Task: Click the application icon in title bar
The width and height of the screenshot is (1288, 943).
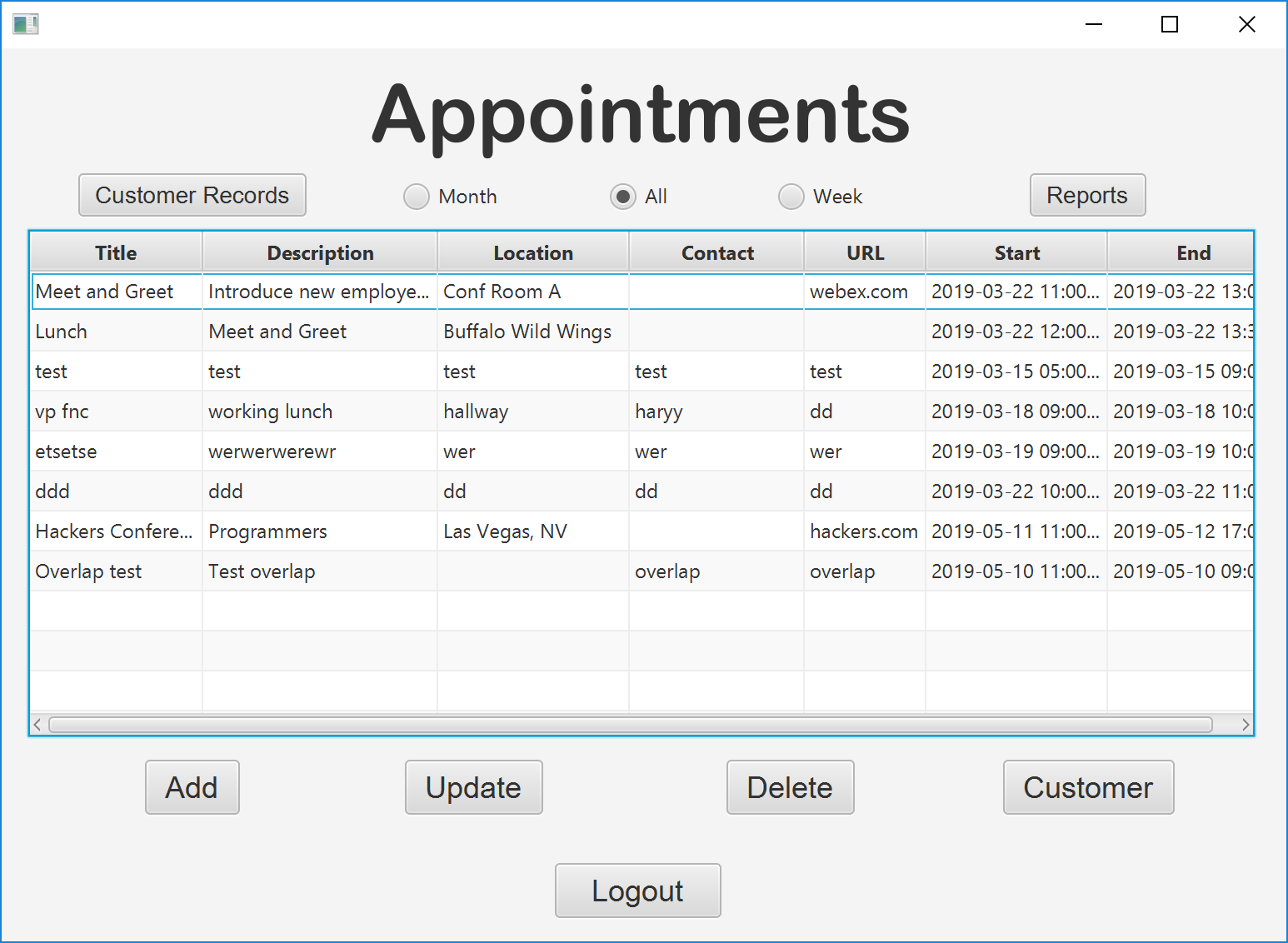Action: (25, 24)
